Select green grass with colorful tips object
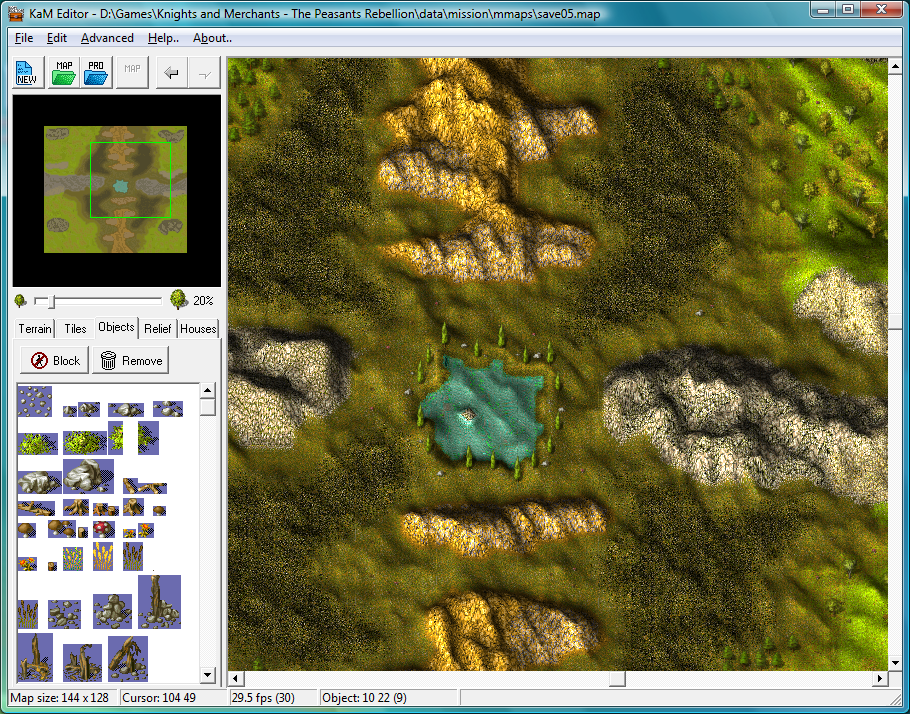 tap(73, 558)
